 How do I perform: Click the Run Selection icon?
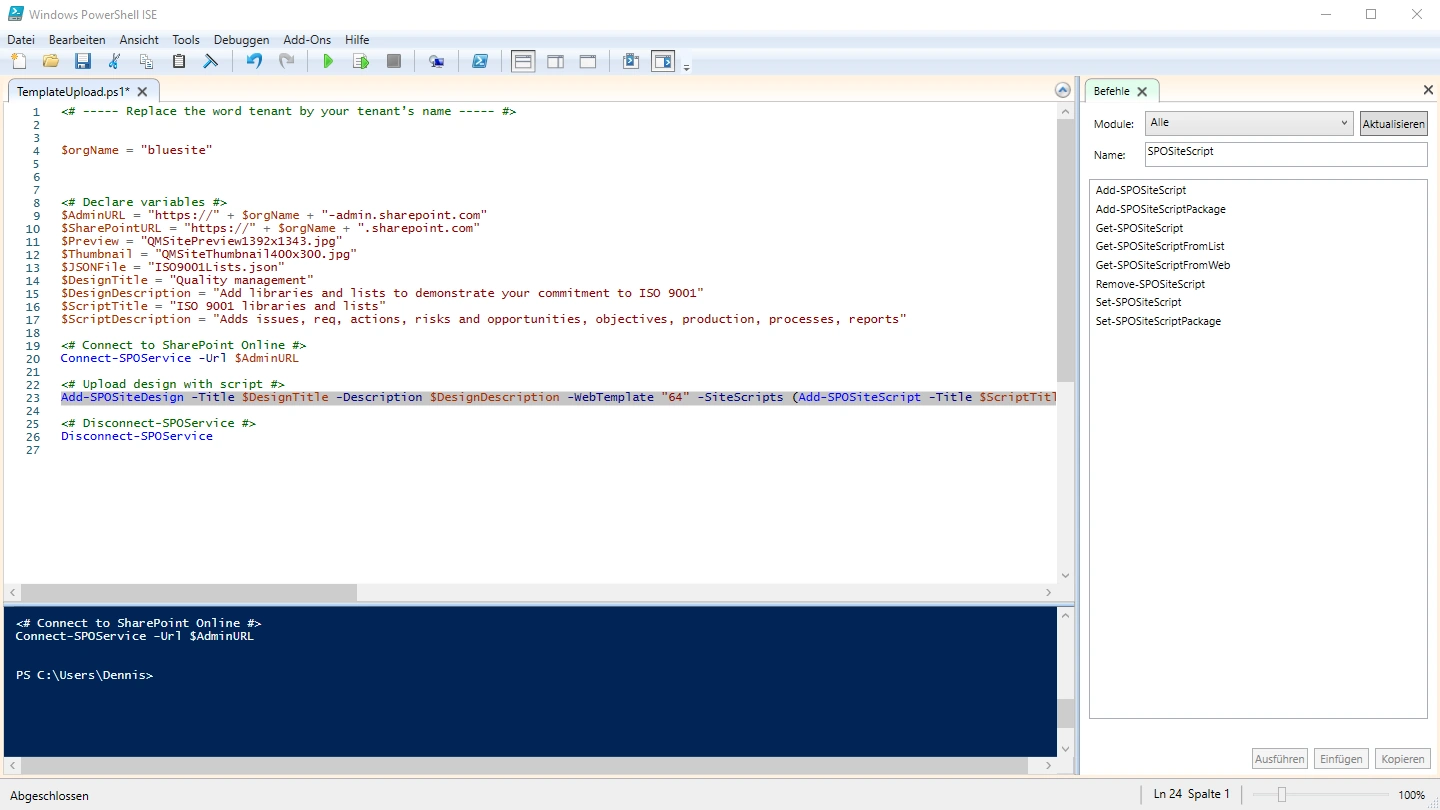coord(361,62)
